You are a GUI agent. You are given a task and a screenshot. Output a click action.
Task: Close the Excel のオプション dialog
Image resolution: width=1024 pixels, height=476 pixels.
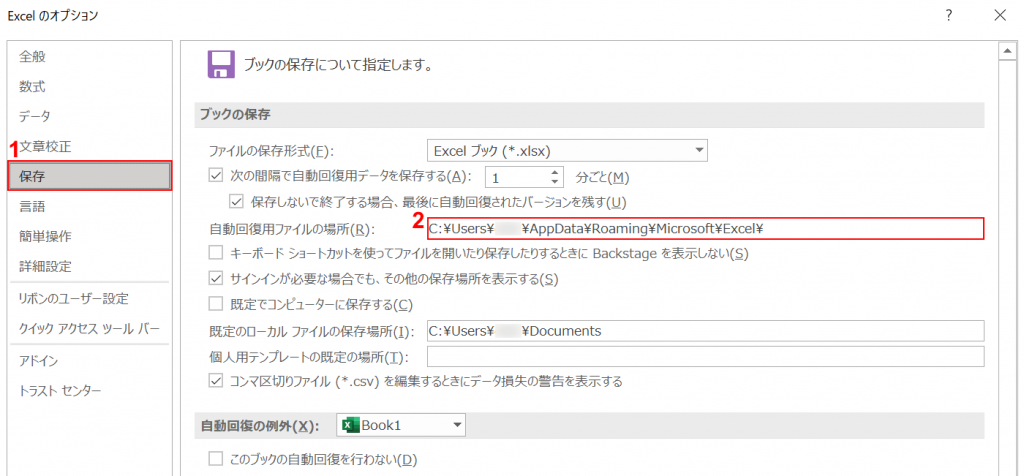coord(1000,15)
